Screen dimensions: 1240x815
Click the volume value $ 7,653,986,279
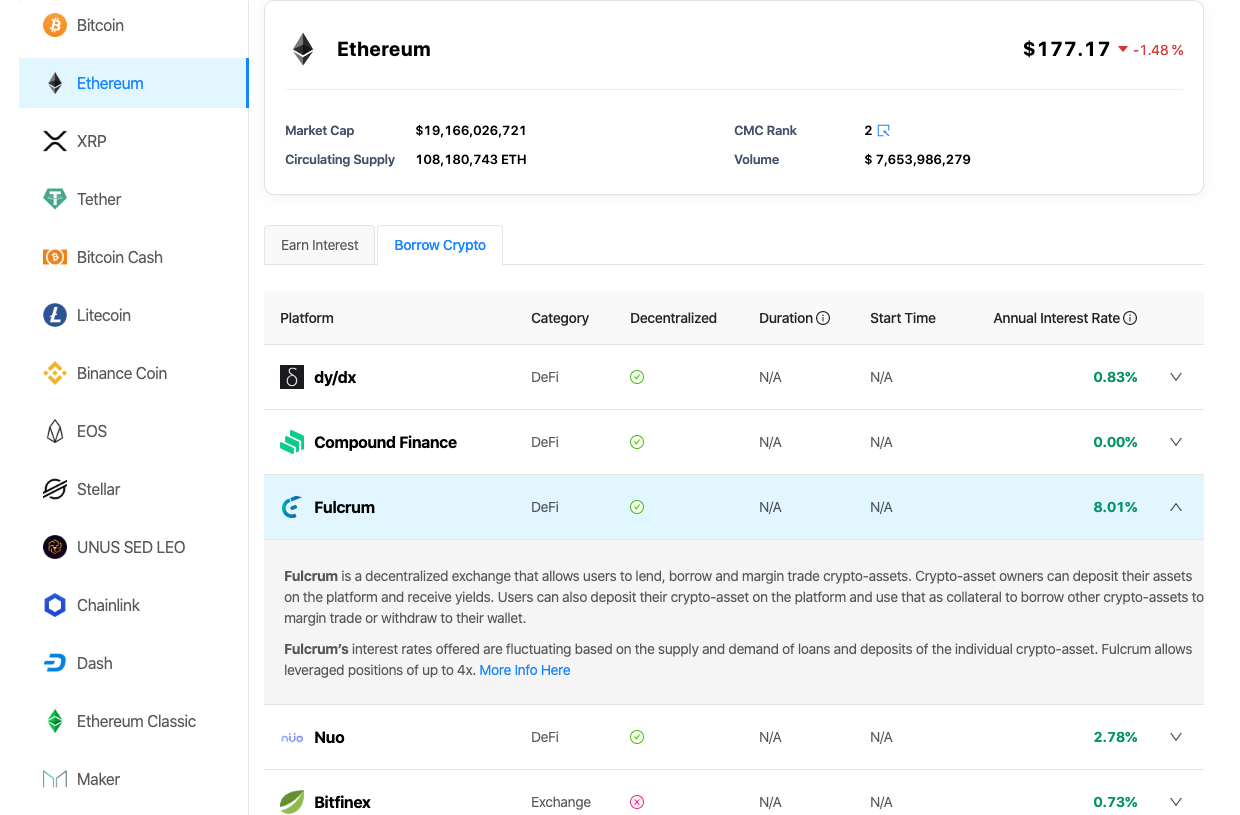pyautogui.click(x=918, y=159)
